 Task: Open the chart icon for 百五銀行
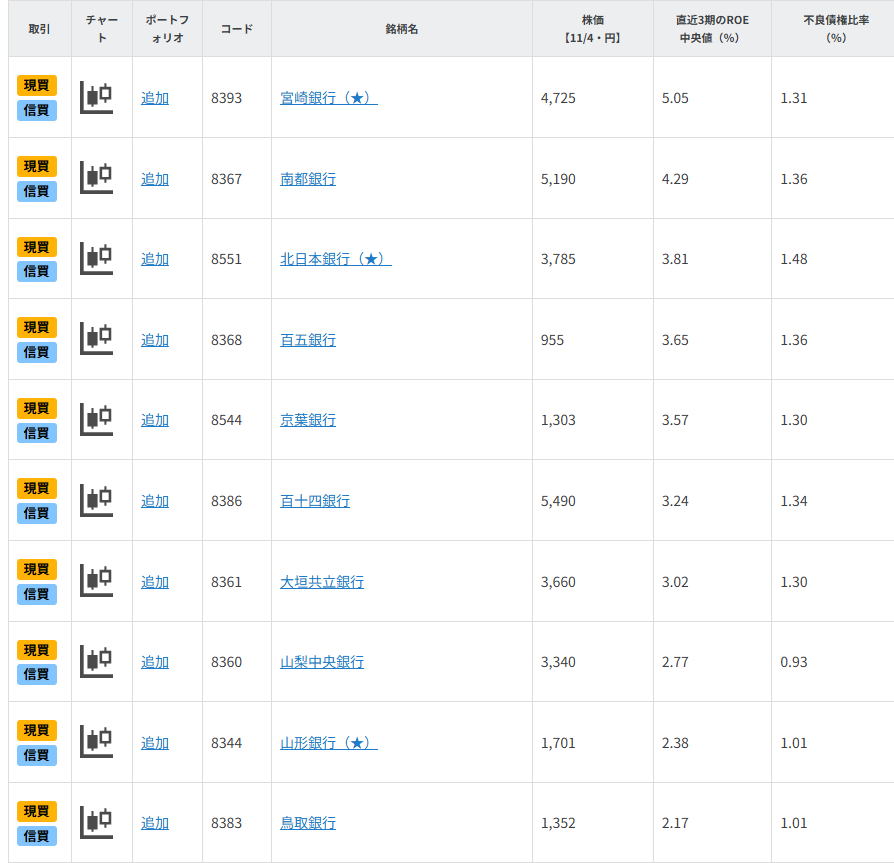[x=97, y=339]
